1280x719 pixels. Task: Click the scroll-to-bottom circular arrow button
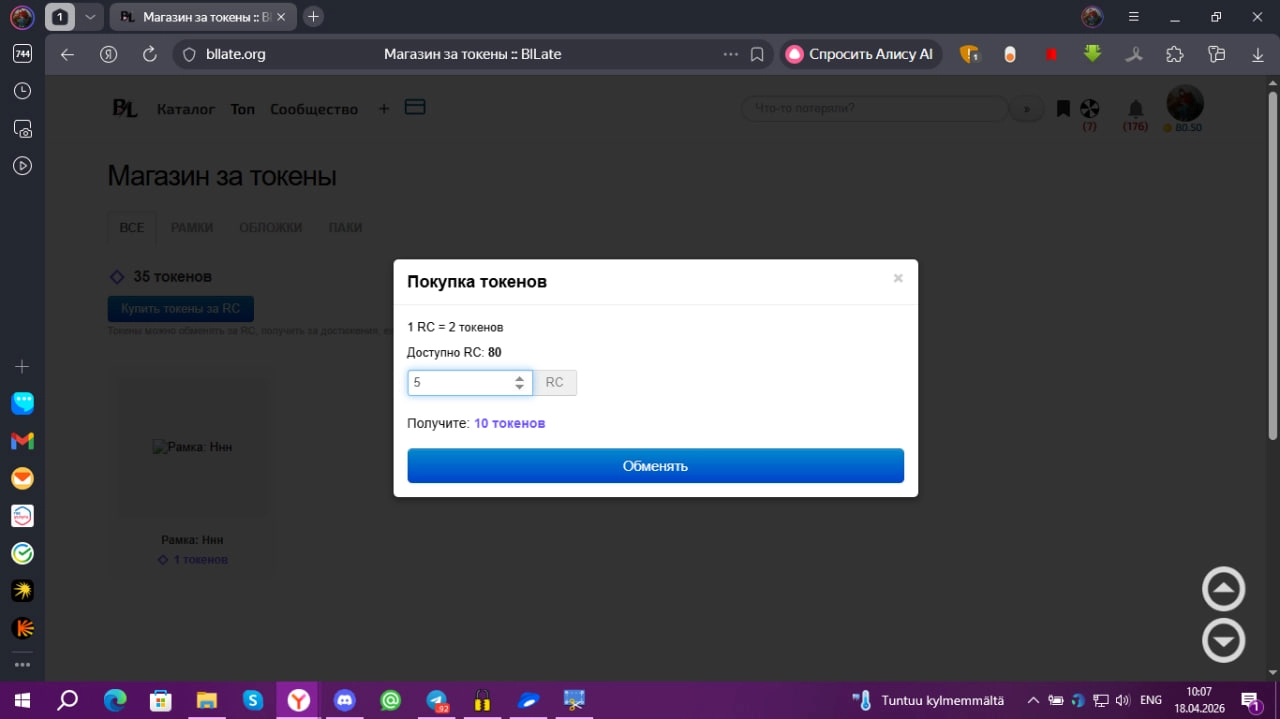pyautogui.click(x=1223, y=640)
